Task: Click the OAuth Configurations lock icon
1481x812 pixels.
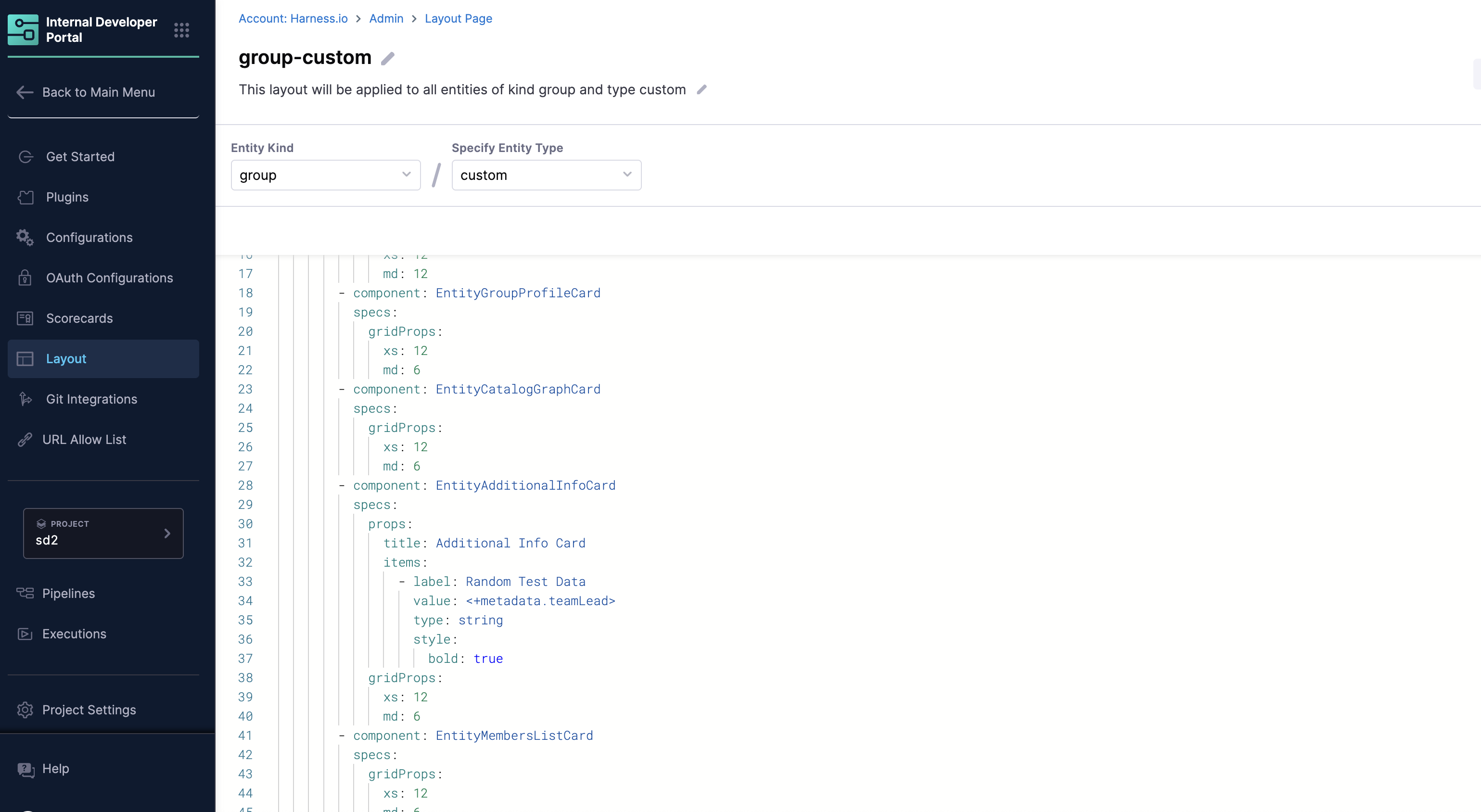Action: click(26, 278)
